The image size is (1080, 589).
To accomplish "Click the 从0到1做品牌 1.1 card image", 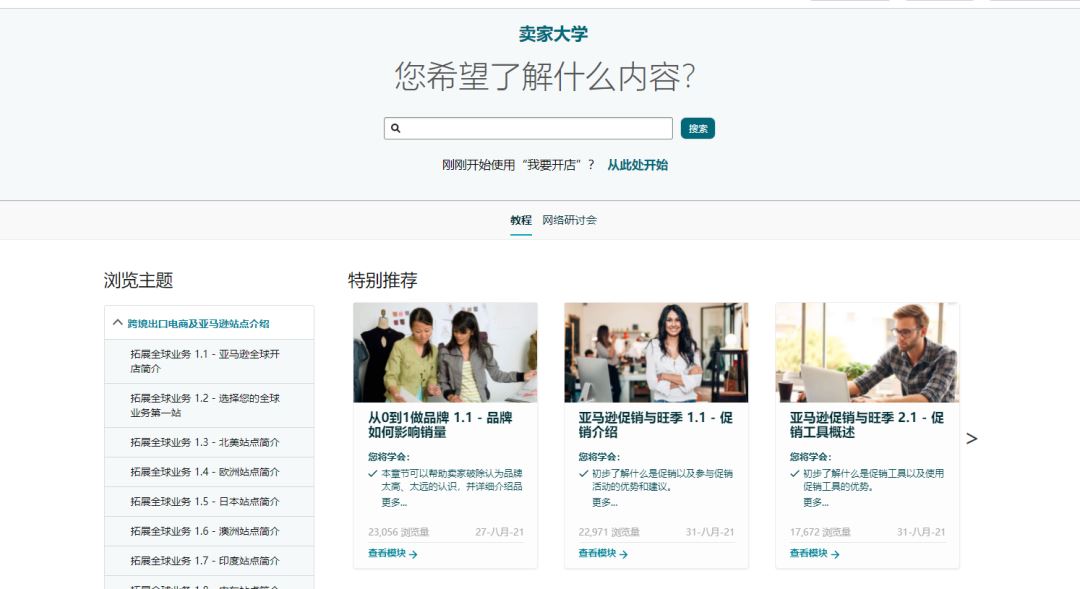I will coord(445,353).
